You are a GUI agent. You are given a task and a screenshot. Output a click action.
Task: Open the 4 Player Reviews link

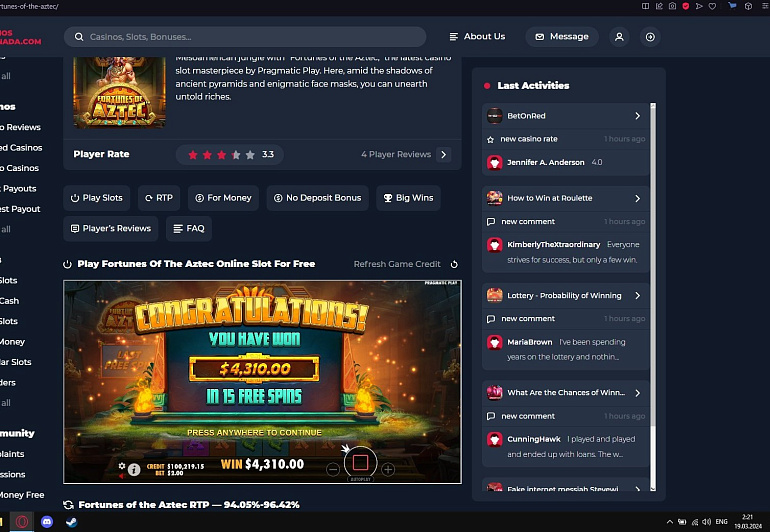(x=396, y=154)
